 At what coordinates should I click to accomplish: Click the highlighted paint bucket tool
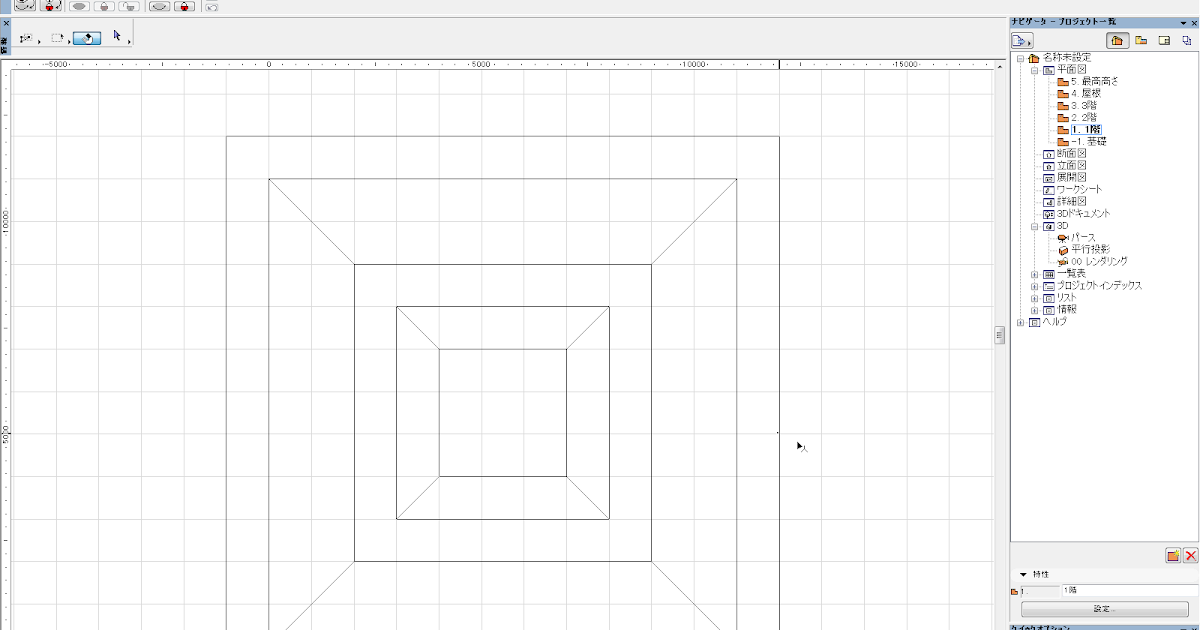click(87, 38)
